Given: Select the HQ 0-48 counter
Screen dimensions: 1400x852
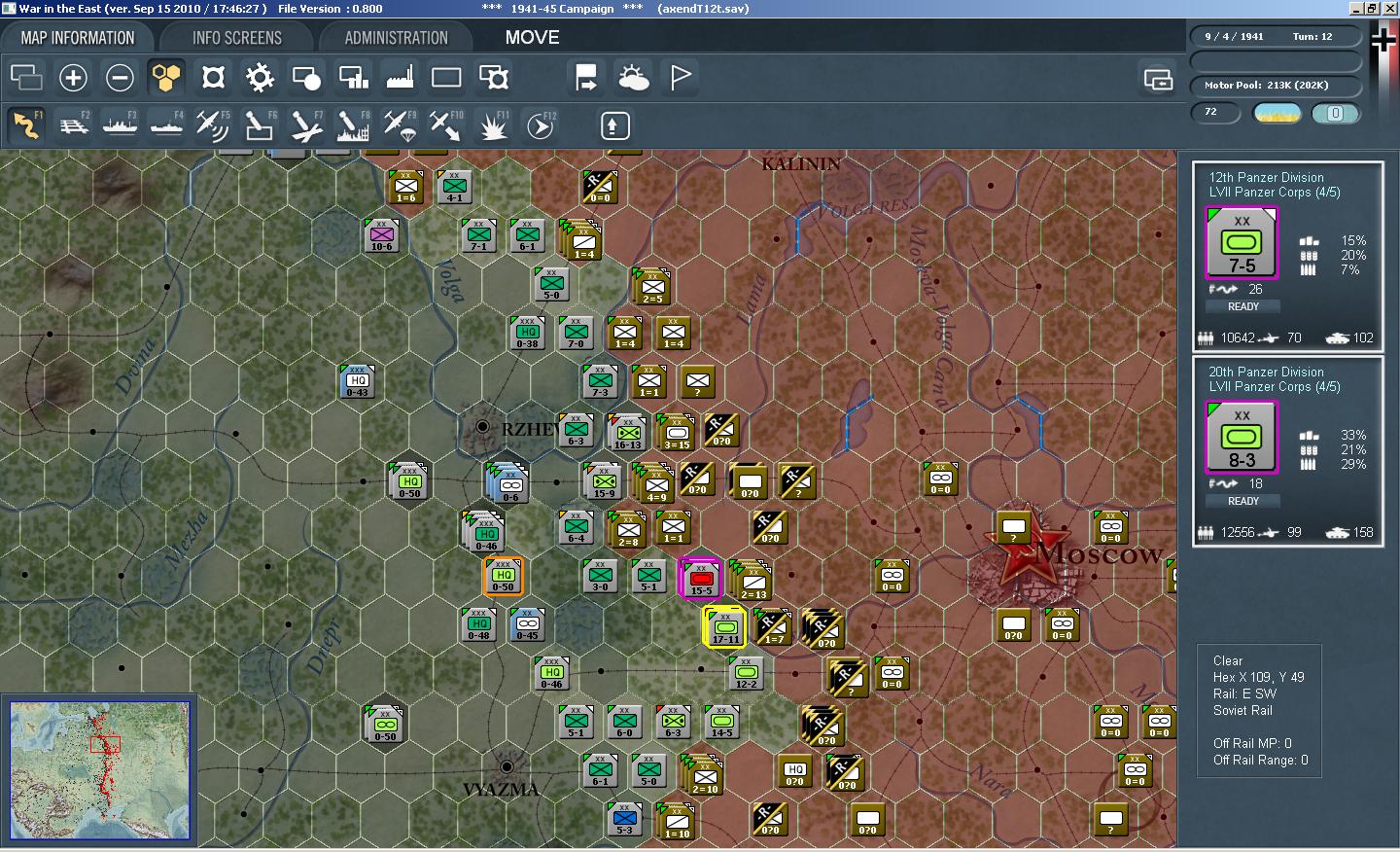Looking at the screenshot, I should [x=478, y=624].
